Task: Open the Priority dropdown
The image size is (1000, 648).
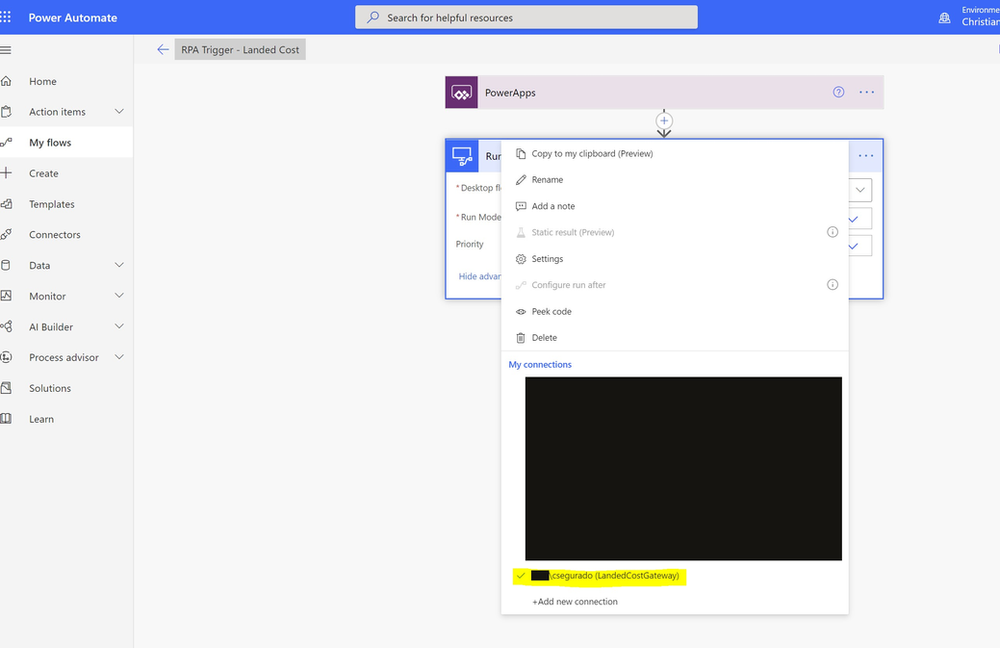Action: (x=853, y=246)
